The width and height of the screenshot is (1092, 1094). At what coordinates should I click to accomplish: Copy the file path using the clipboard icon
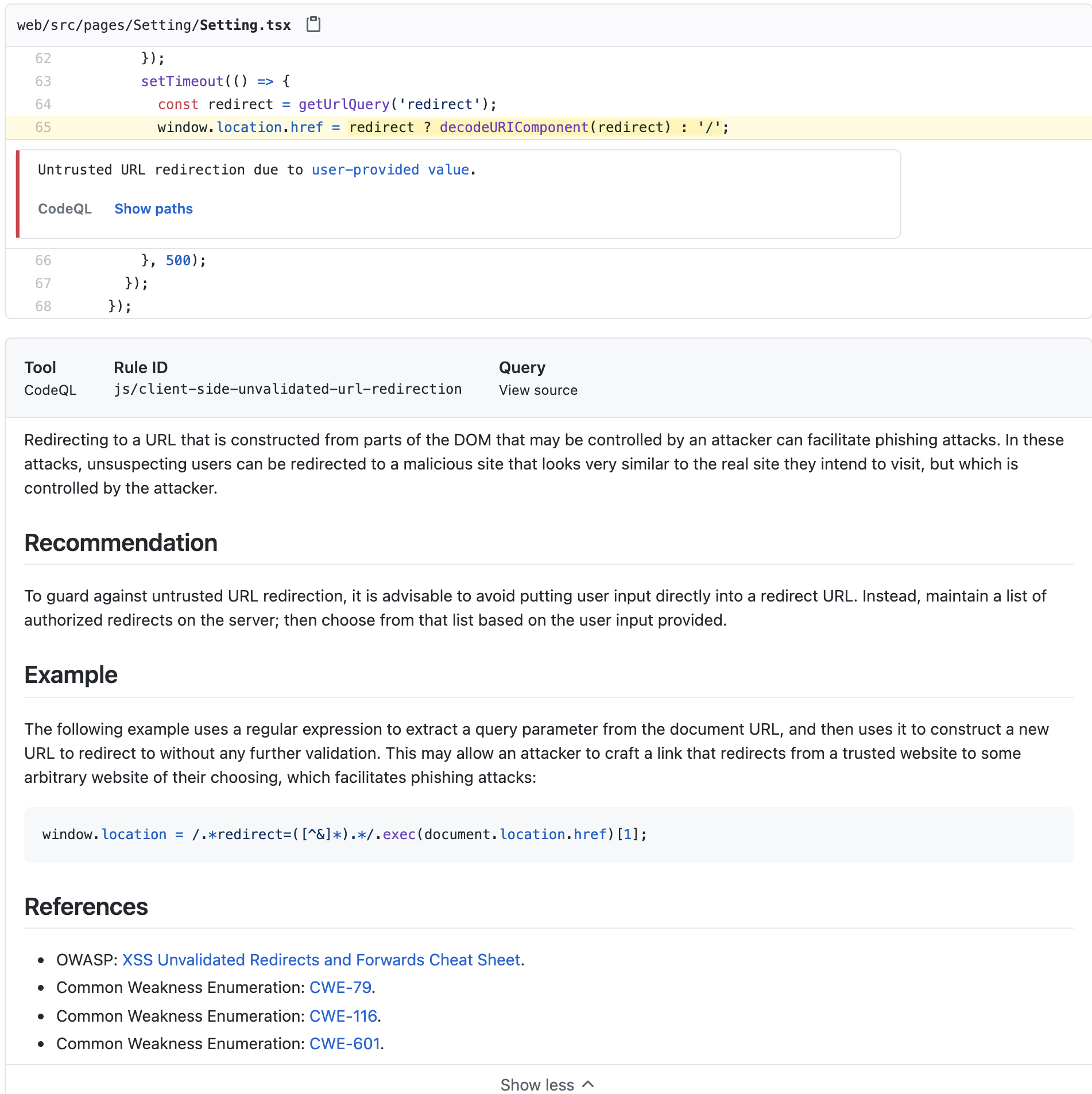313,24
